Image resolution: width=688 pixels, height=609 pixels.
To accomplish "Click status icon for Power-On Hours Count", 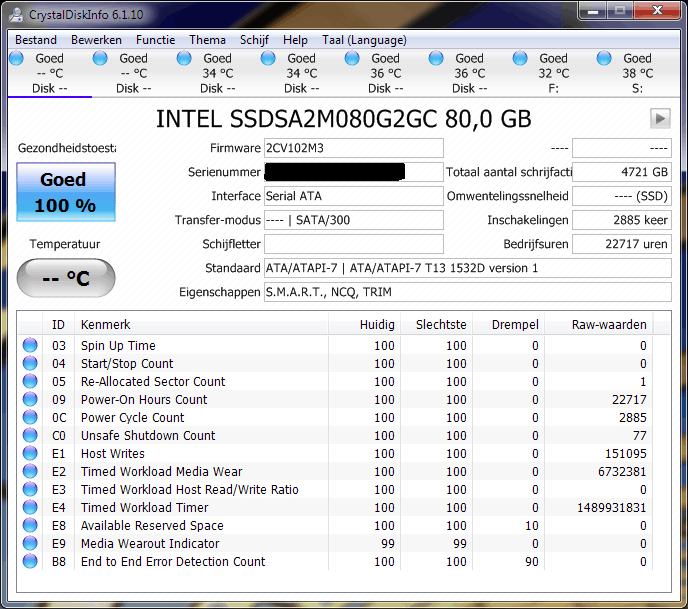I will (30, 399).
